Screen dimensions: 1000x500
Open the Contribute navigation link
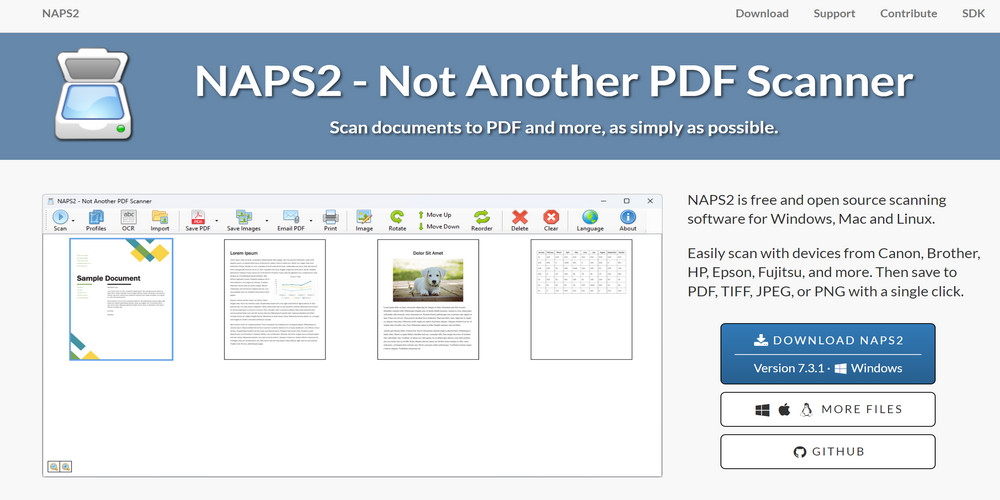pyautogui.click(x=908, y=13)
